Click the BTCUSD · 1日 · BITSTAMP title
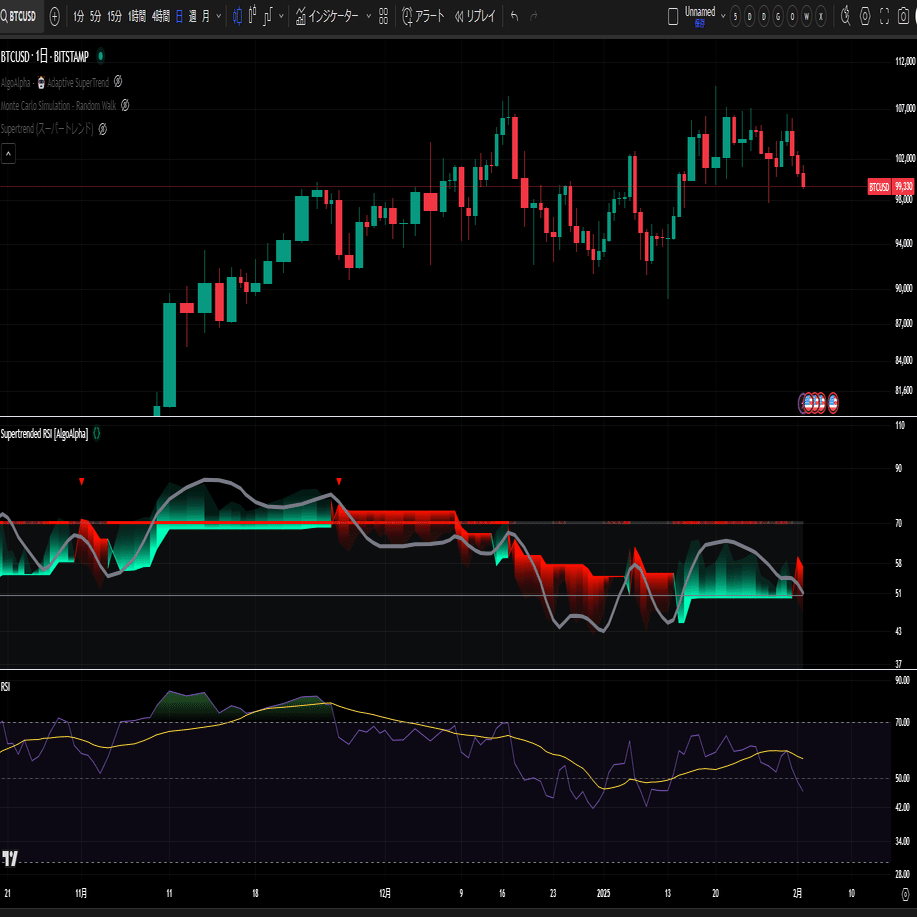This screenshot has width=917, height=917. pyautogui.click(x=44, y=56)
